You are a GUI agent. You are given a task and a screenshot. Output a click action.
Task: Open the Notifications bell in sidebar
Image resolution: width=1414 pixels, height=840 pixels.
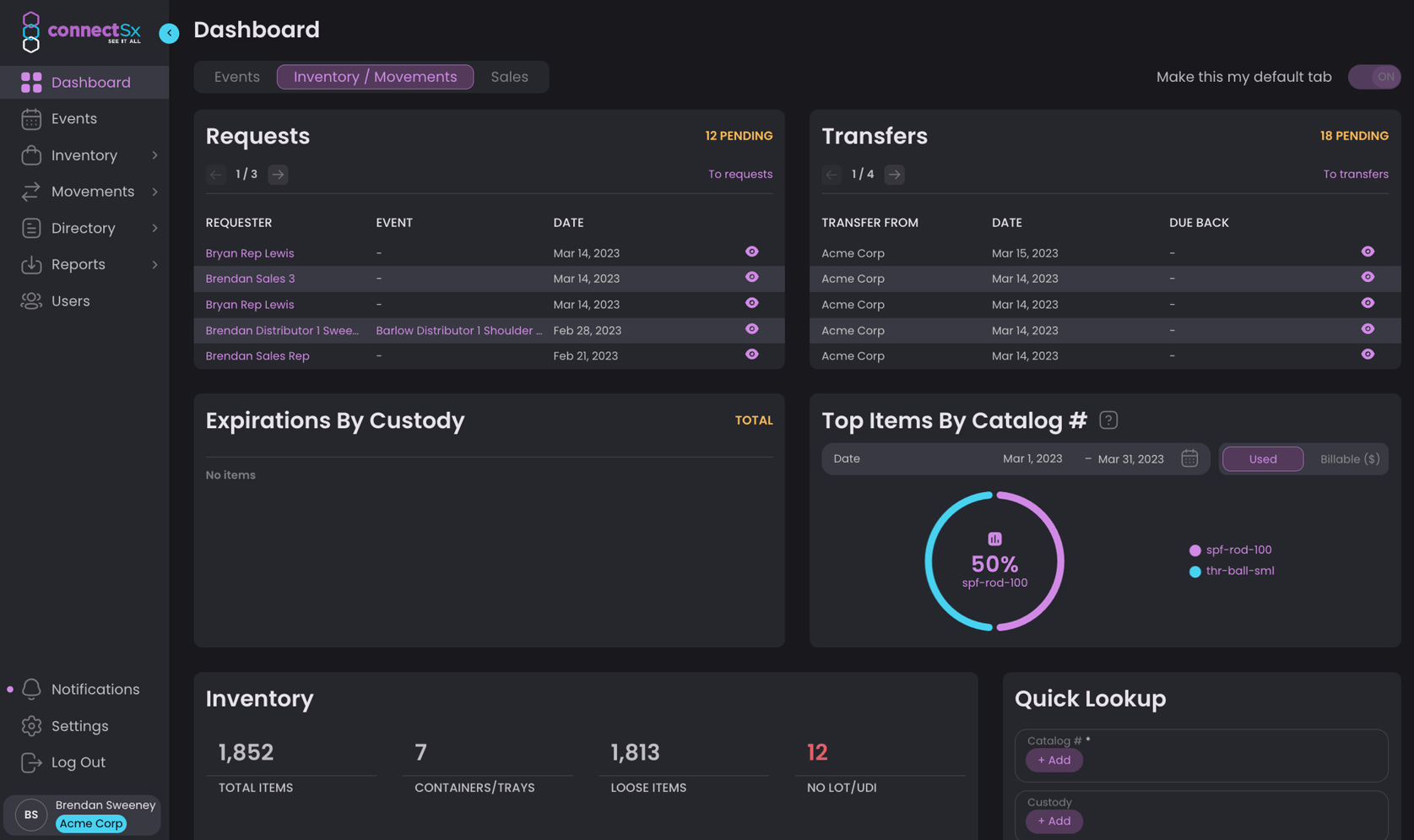(31, 689)
